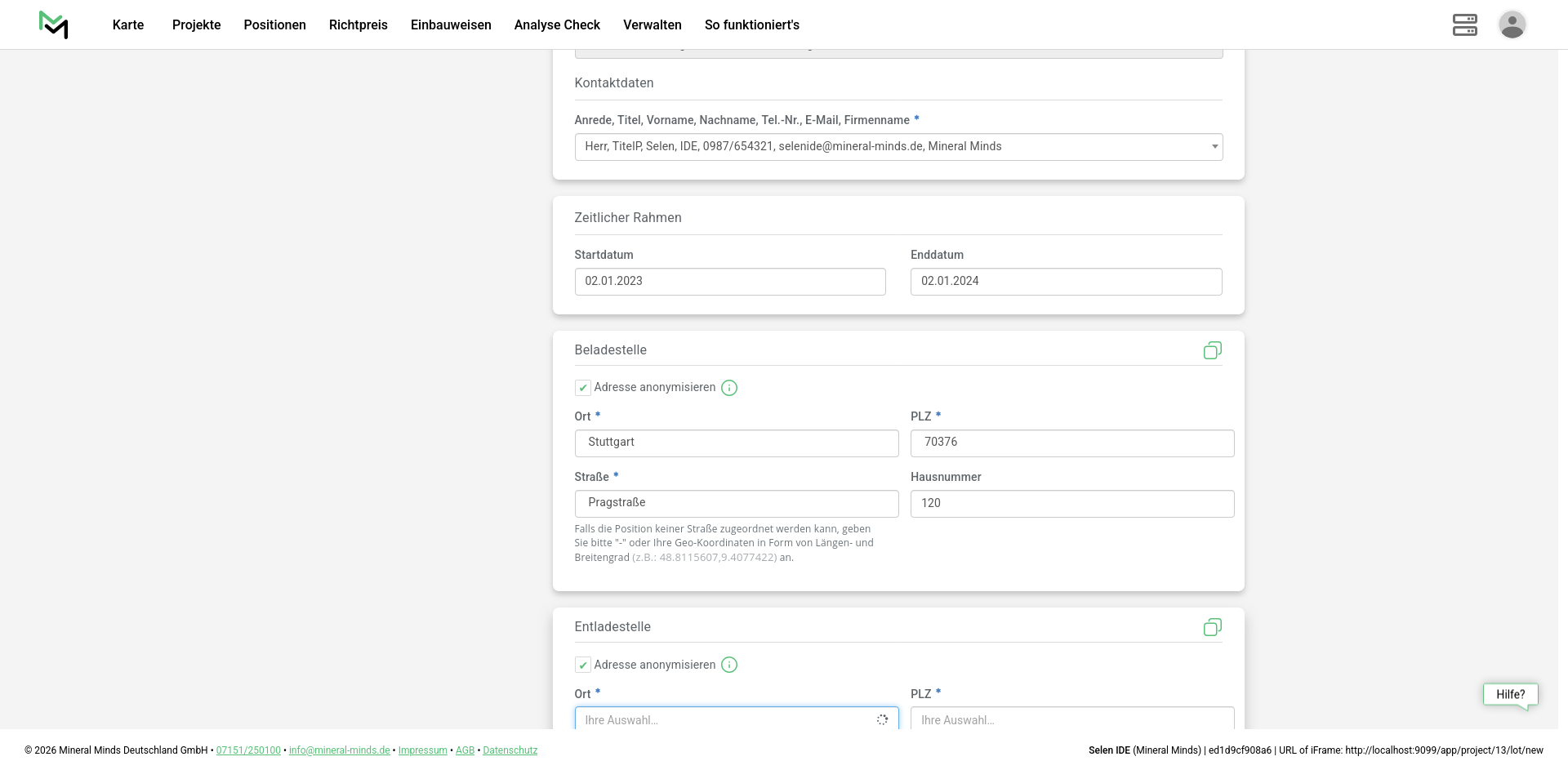This screenshot has height=770, width=1568.
Task: Show info for Entladestelle address anonymization
Action: coord(729,665)
